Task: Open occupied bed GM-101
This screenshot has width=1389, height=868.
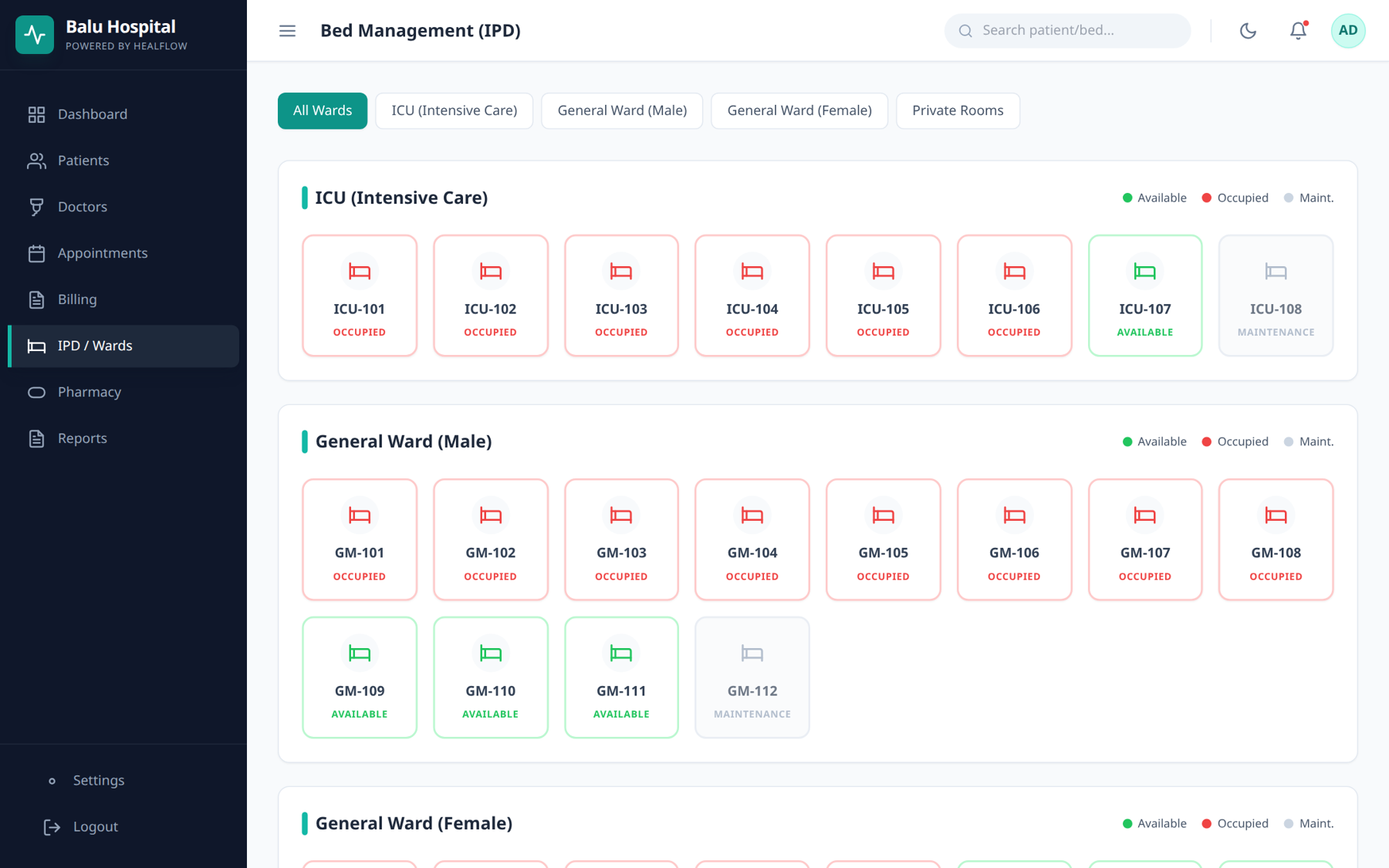Action: coord(360,539)
